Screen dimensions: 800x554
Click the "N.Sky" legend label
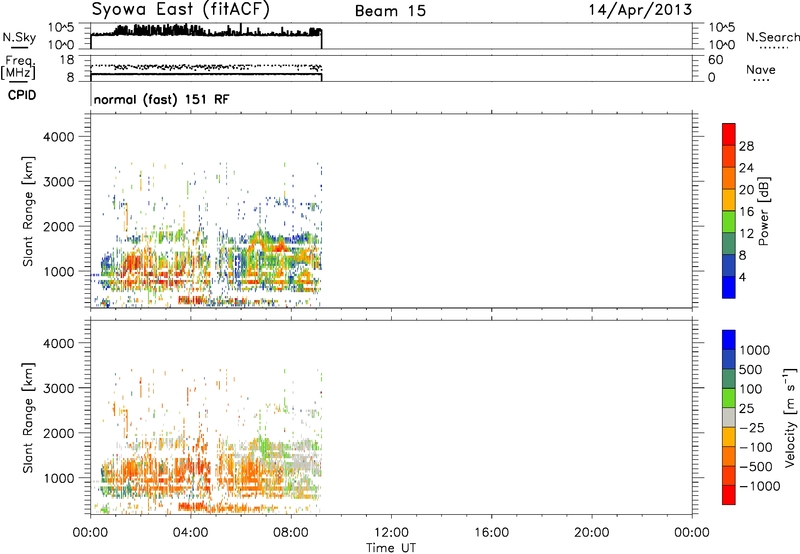pyautogui.click(x=19, y=37)
